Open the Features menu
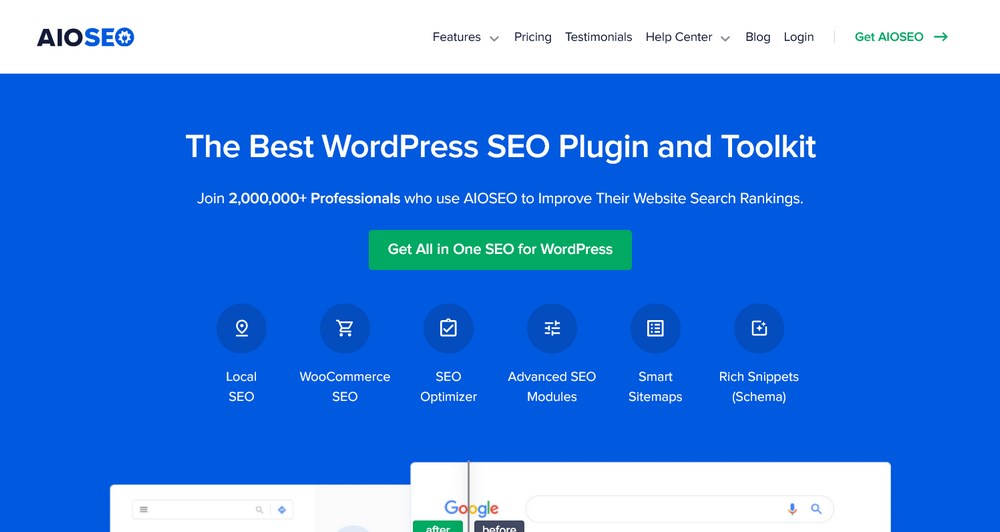This screenshot has height=532, width=1000. click(x=457, y=37)
